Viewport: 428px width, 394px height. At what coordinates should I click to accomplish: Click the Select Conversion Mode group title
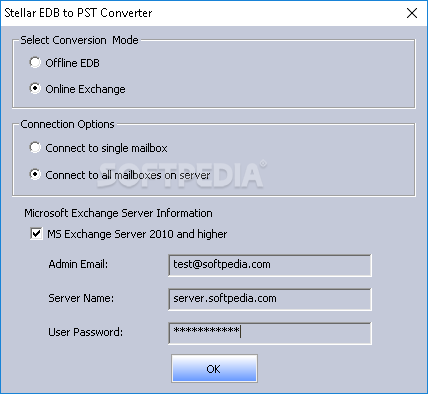[79, 40]
